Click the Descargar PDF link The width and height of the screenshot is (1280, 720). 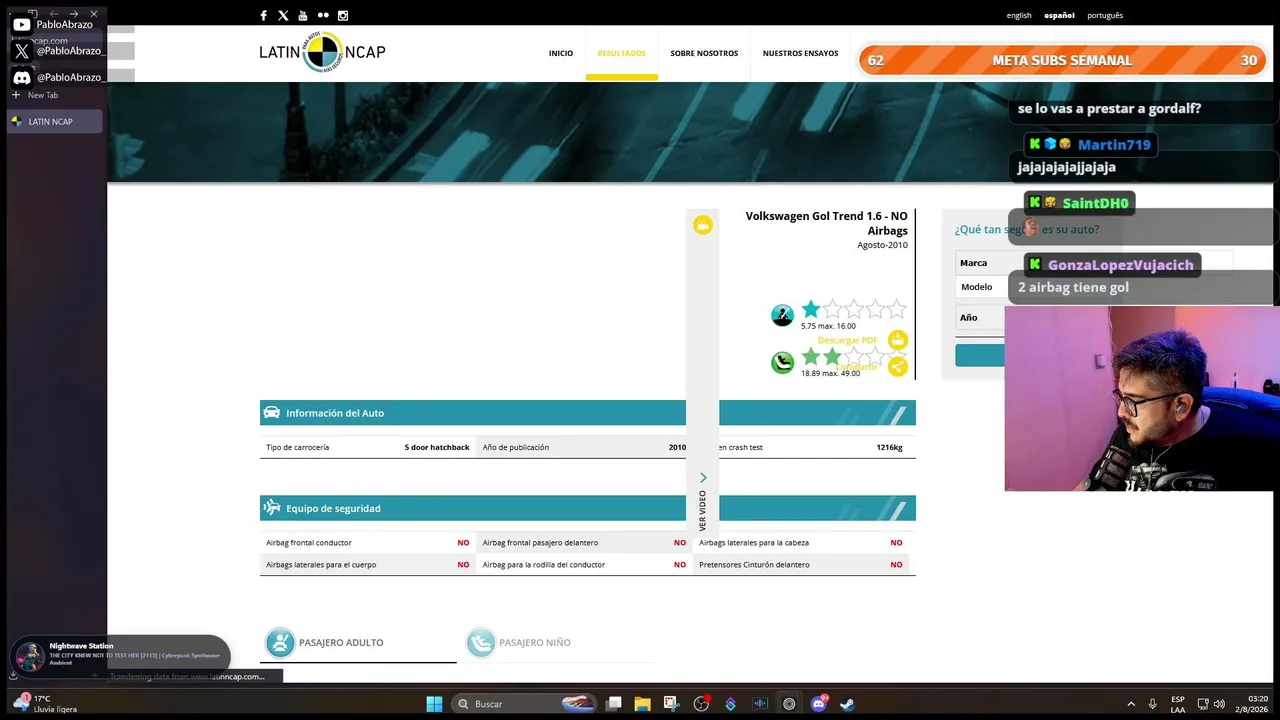848,340
